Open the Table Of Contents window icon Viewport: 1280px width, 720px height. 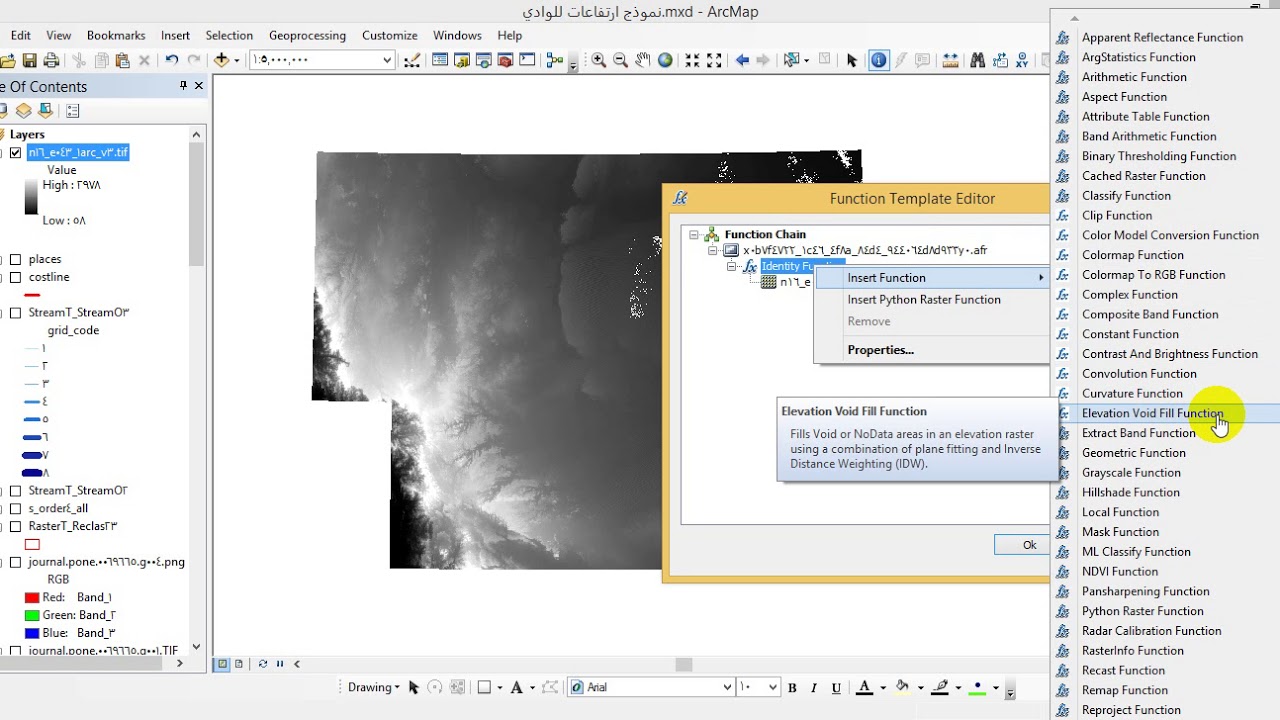point(439,60)
